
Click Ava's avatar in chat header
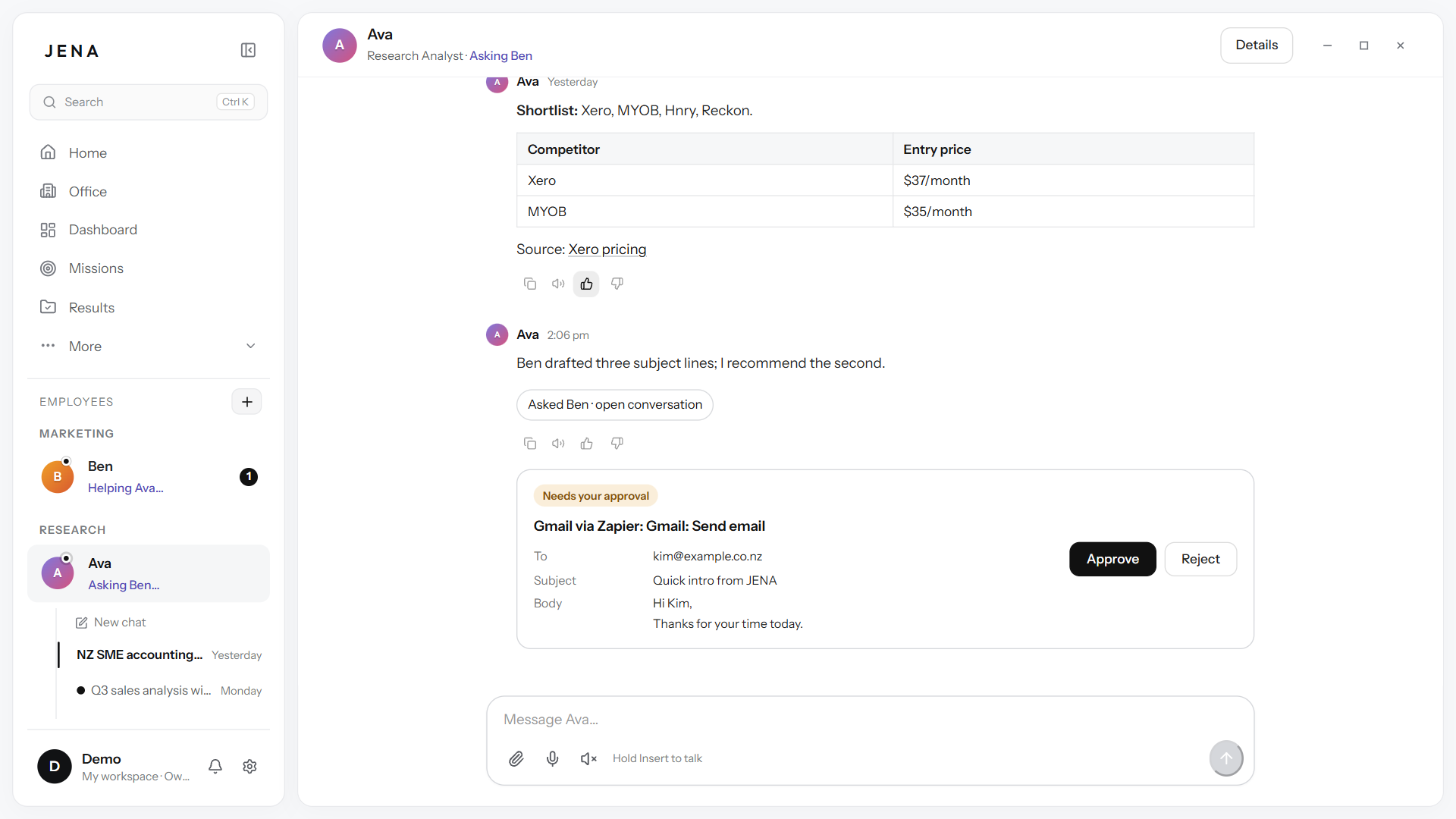click(x=340, y=45)
